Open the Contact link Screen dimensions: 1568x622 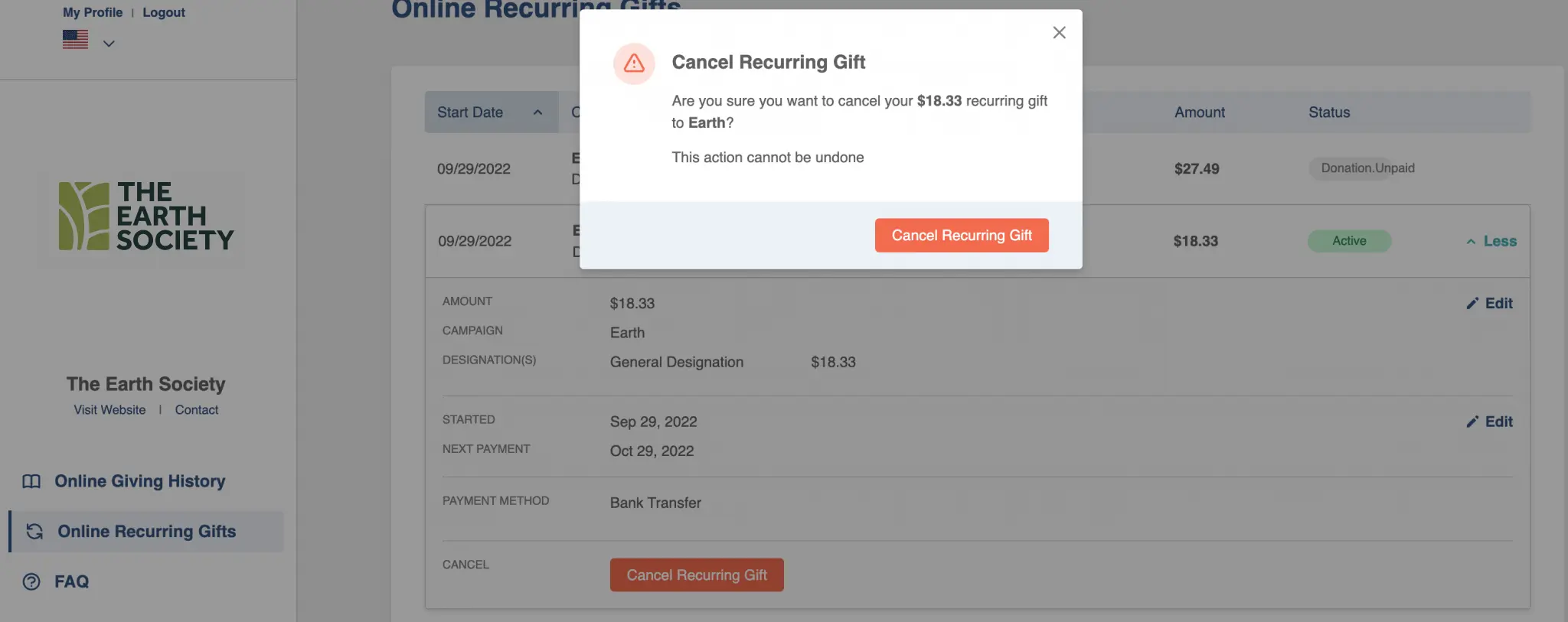[197, 410]
